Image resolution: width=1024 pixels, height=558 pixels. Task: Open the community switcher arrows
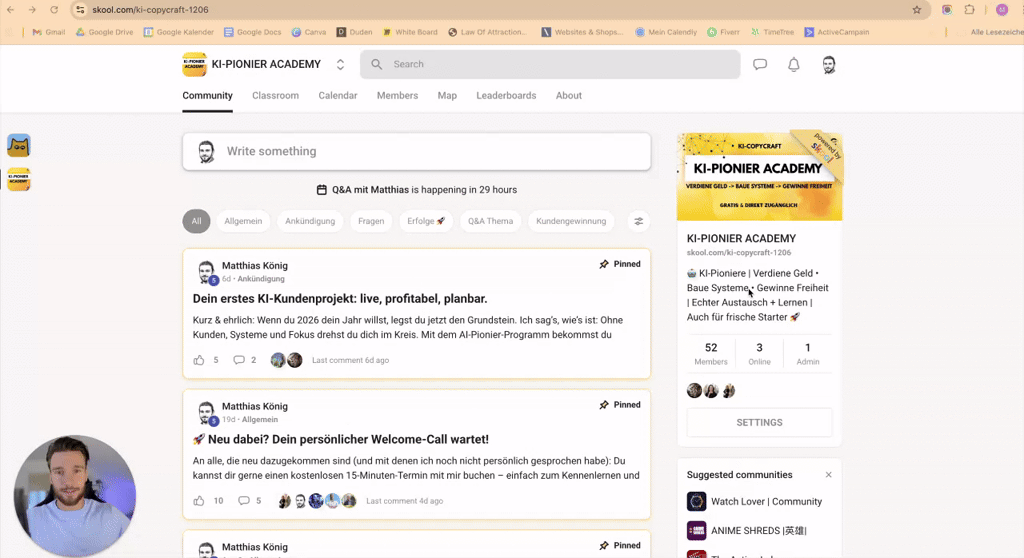[x=340, y=64]
